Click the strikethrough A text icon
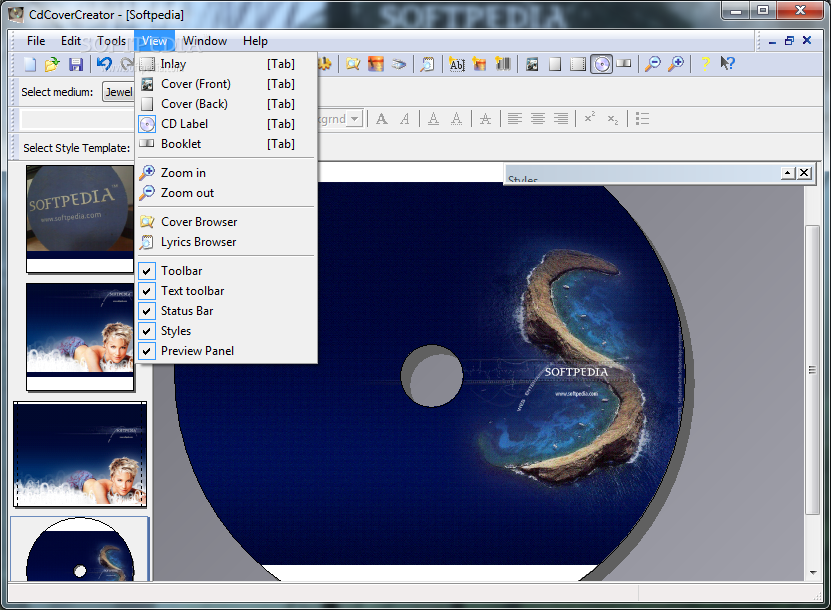The image size is (831, 610). pyautogui.click(x=485, y=119)
